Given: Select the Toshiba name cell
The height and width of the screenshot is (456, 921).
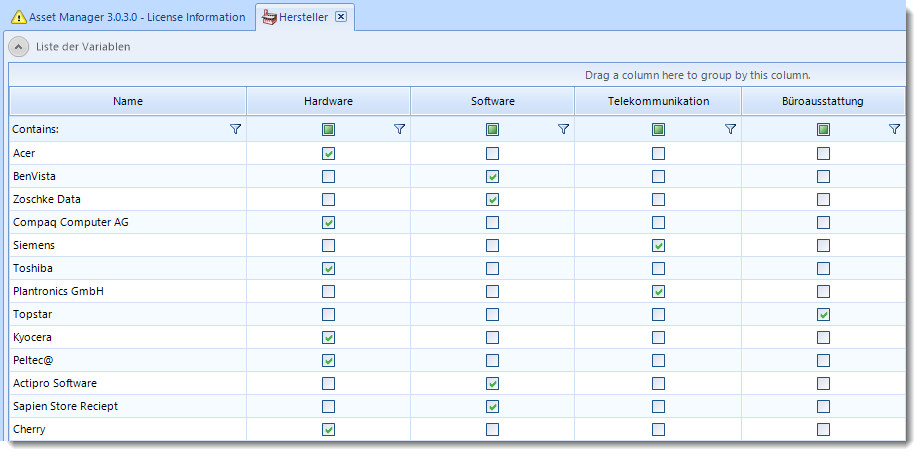Looking at the screenshot, I should [127, 268].
